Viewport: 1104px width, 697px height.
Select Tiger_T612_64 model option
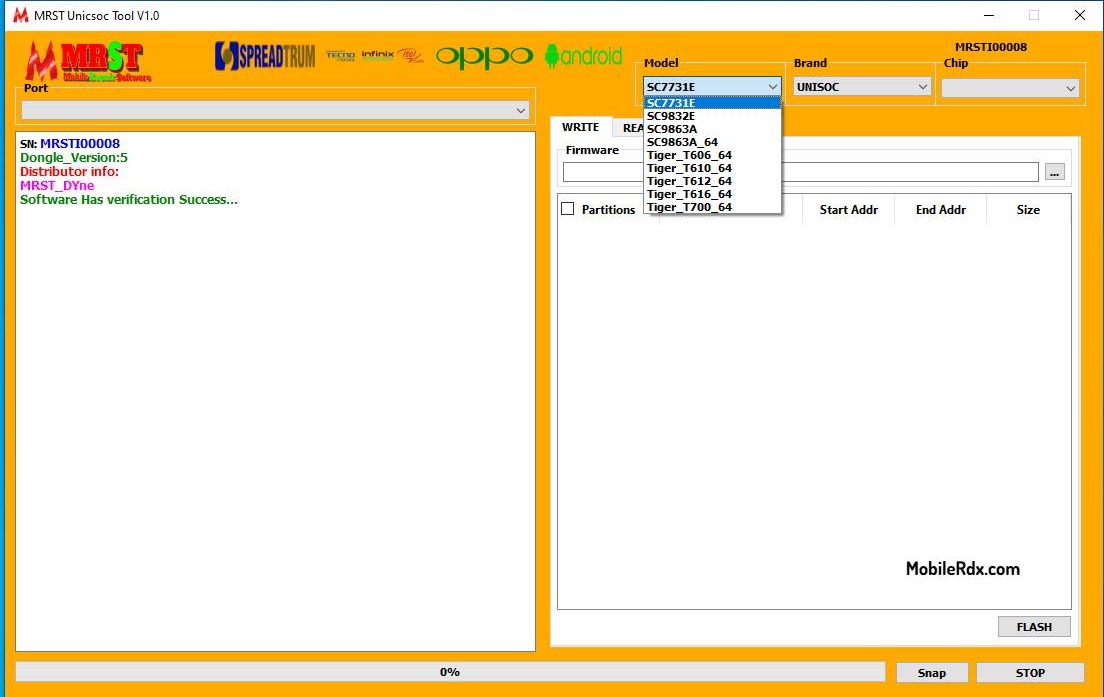point(712,181)
